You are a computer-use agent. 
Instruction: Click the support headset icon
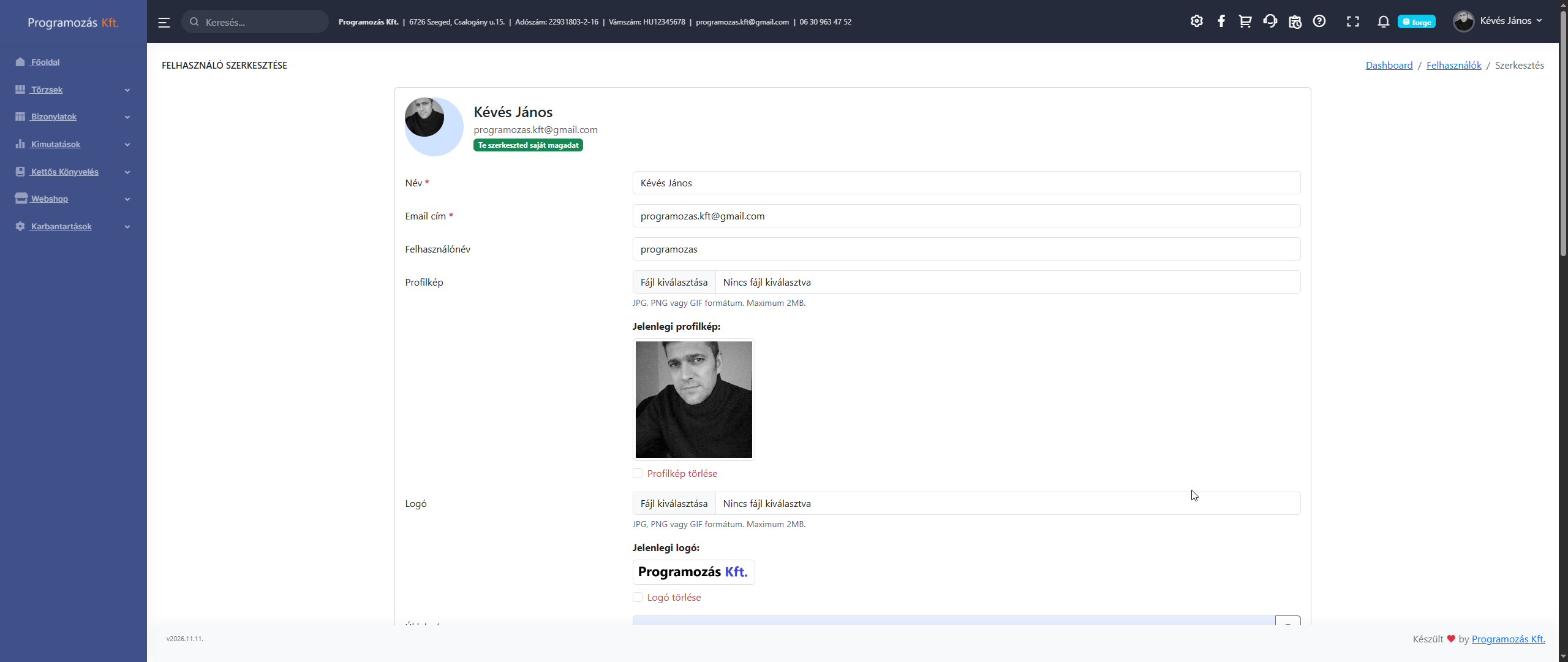click(1270, 21)
